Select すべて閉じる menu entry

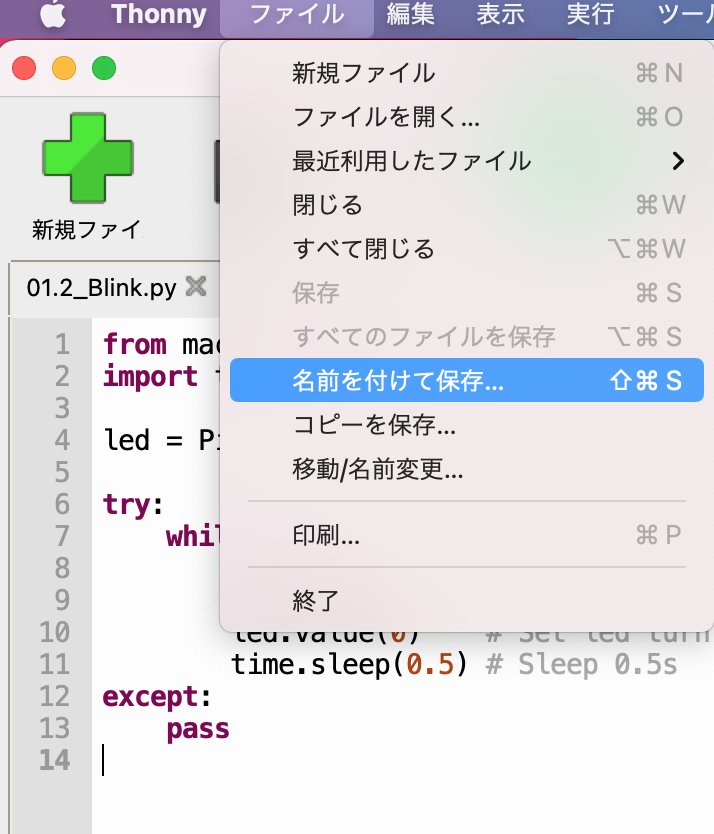pos(467,248)
